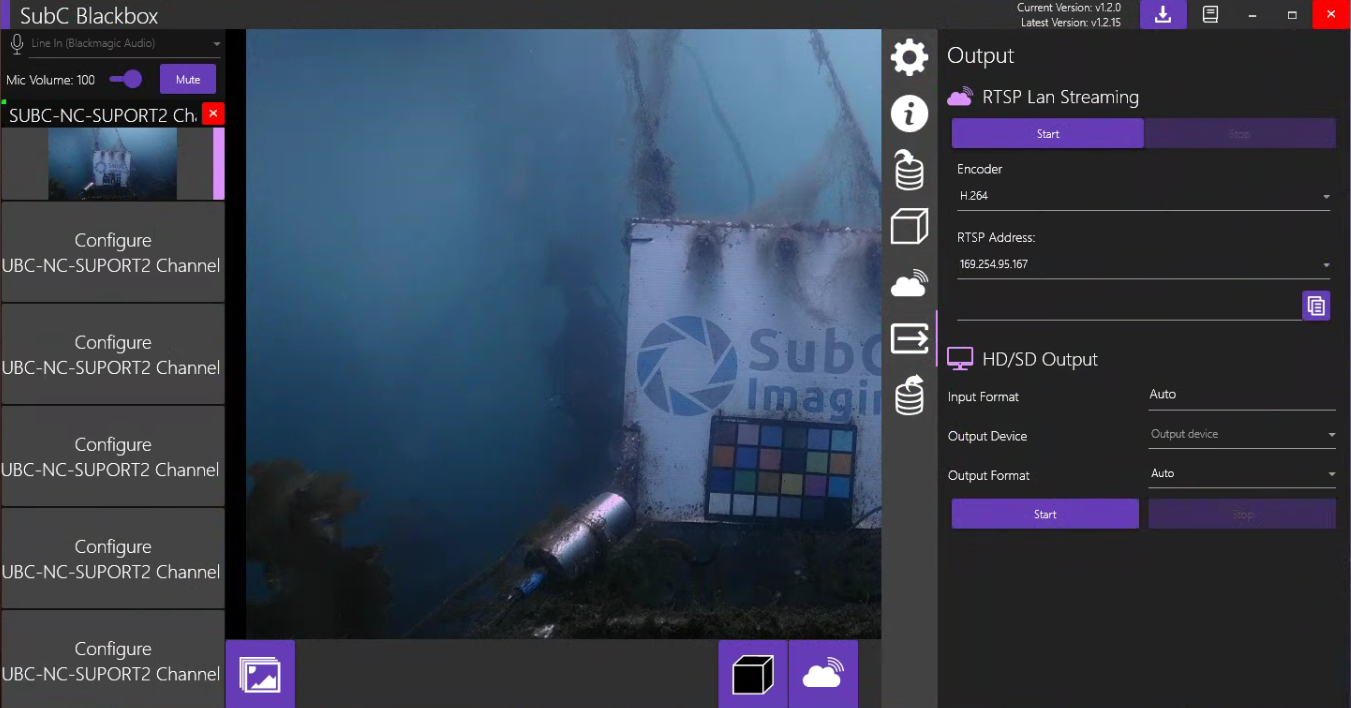Open the manual book icon
This screenshot has width=1351, height=708.
click(1210, 15)
